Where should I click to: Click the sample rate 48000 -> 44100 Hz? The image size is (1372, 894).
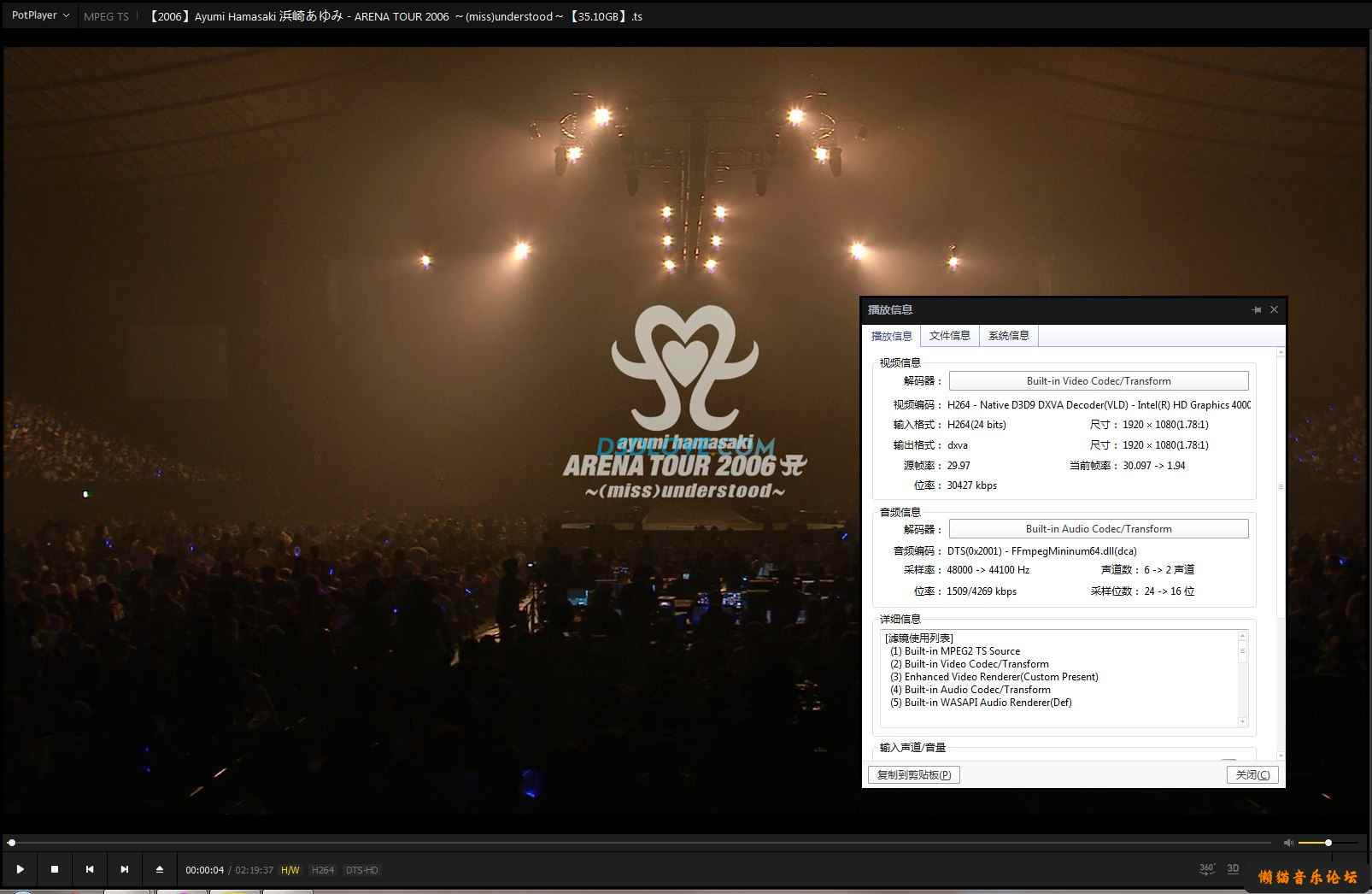click(x=988, y=570)
